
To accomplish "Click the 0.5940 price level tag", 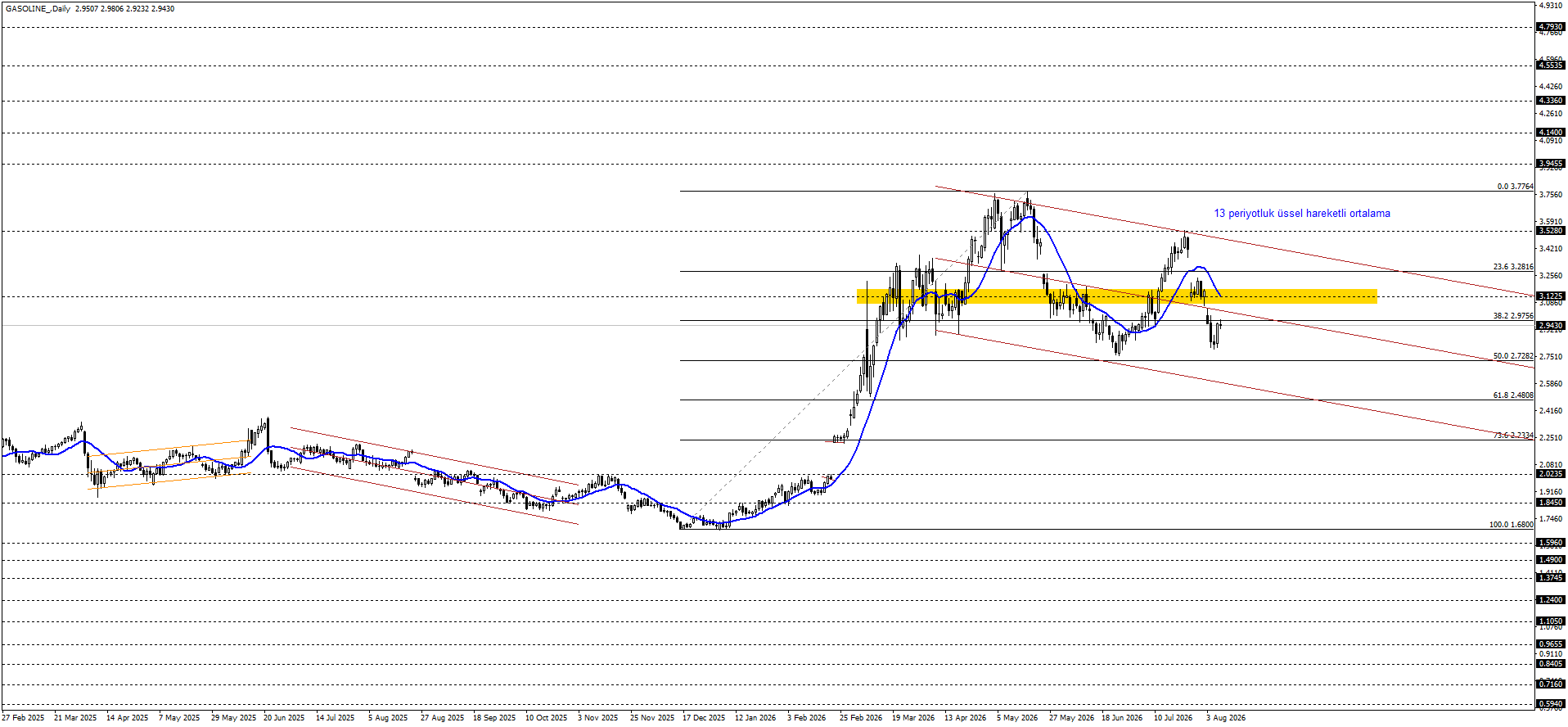I will click(x=1551, y=704).
